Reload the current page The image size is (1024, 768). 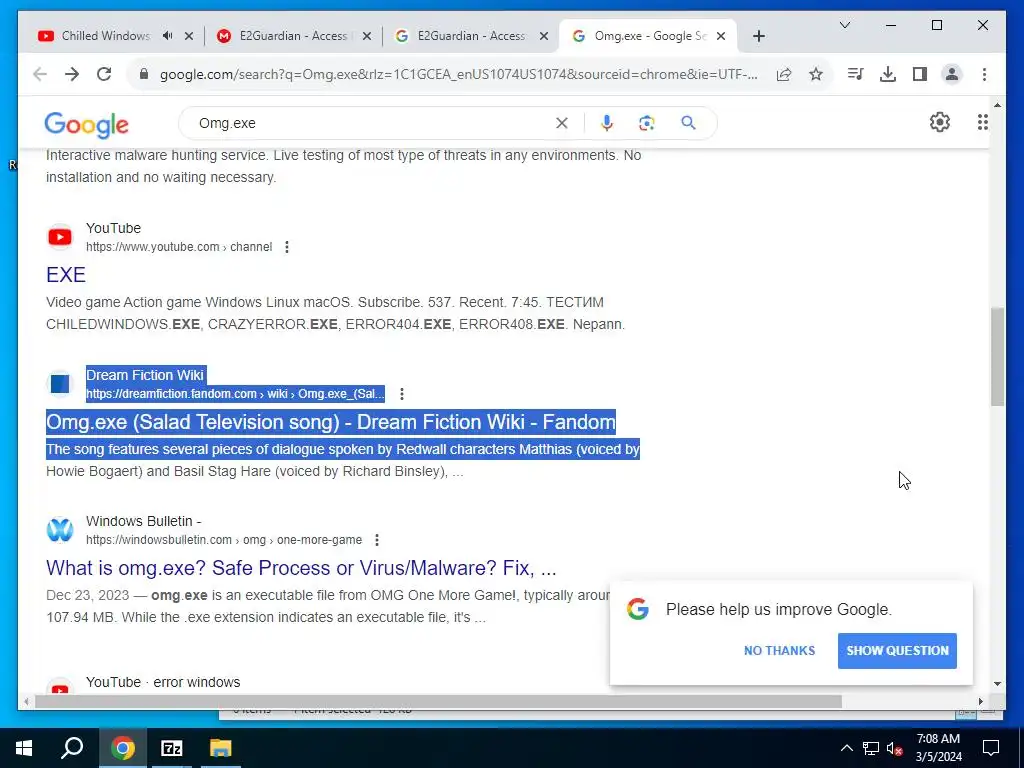104,74
